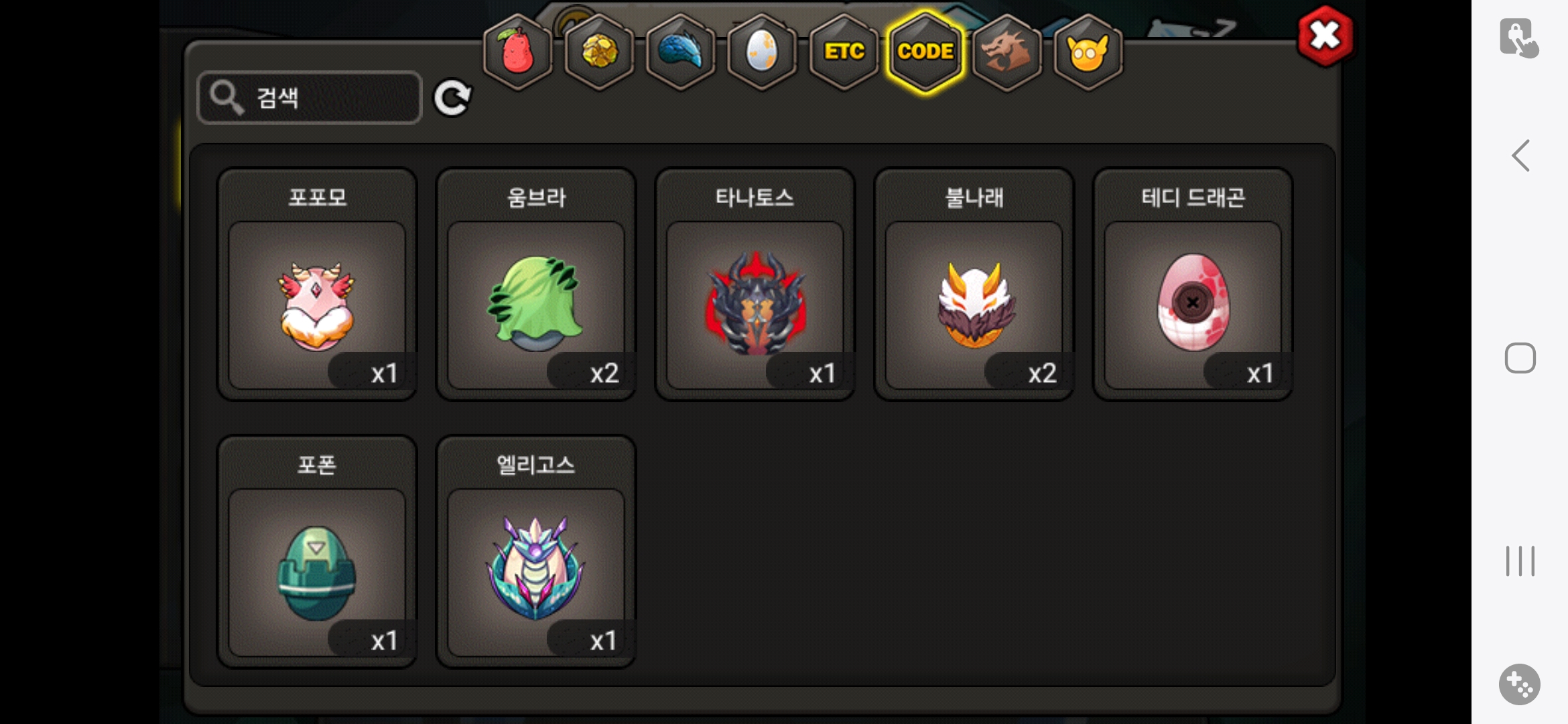Switch to the ETC tab

pos(844,52)
